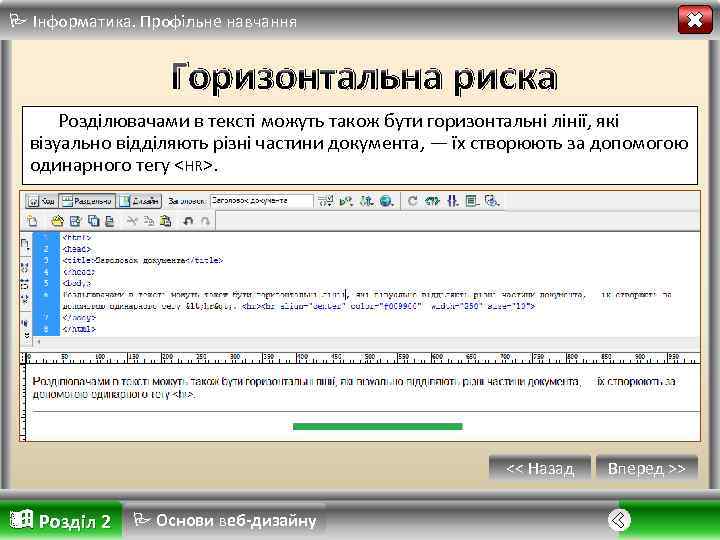This screenshot has width=720, height=540.
Task: Click the open documents icon in coding sidebar
Action: (x=25, y=244)
